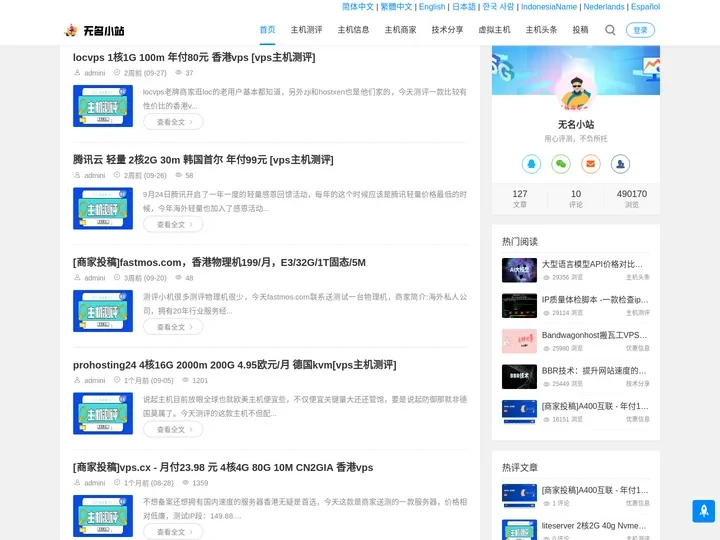
Task: Open the 技术分享 nav item
Action: pyautogui.click(x=447, y=30)
